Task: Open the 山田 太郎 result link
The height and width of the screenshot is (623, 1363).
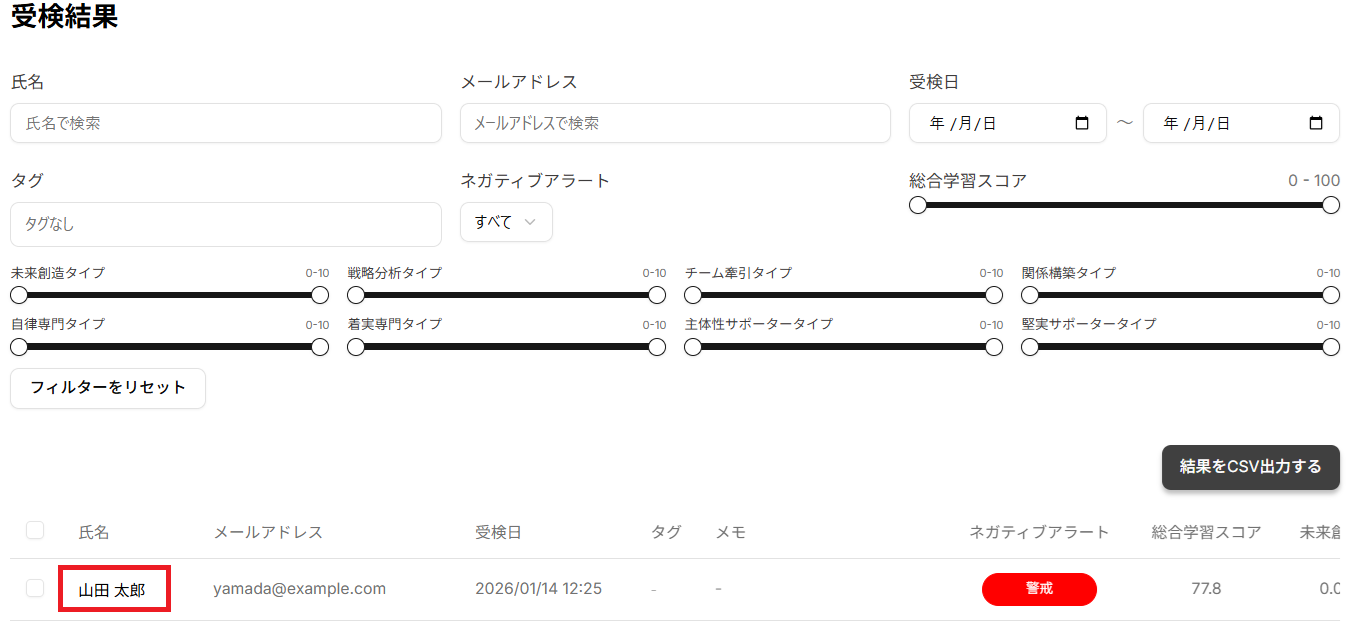Action: pos(112,590)
